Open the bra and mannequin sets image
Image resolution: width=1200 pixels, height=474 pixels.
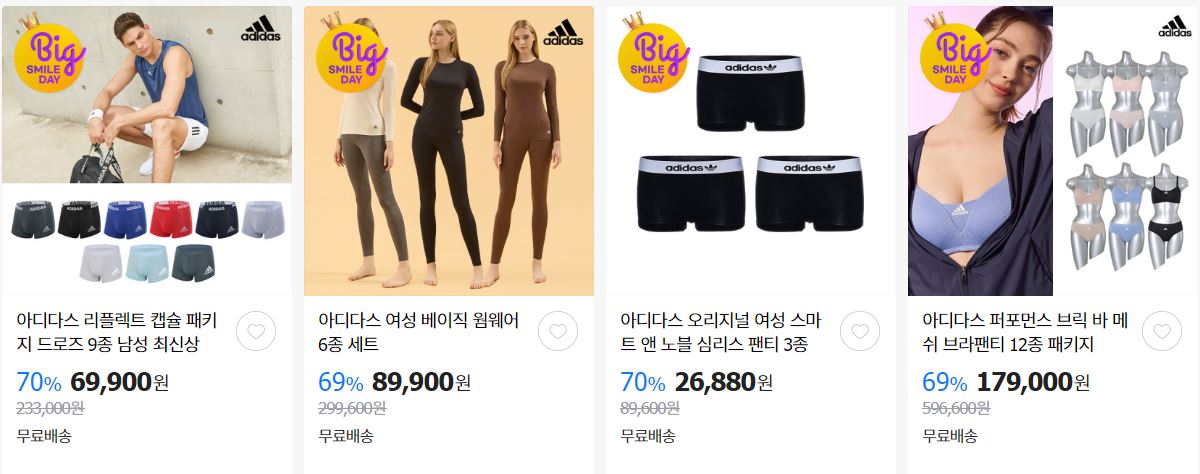pos(1053,151)
